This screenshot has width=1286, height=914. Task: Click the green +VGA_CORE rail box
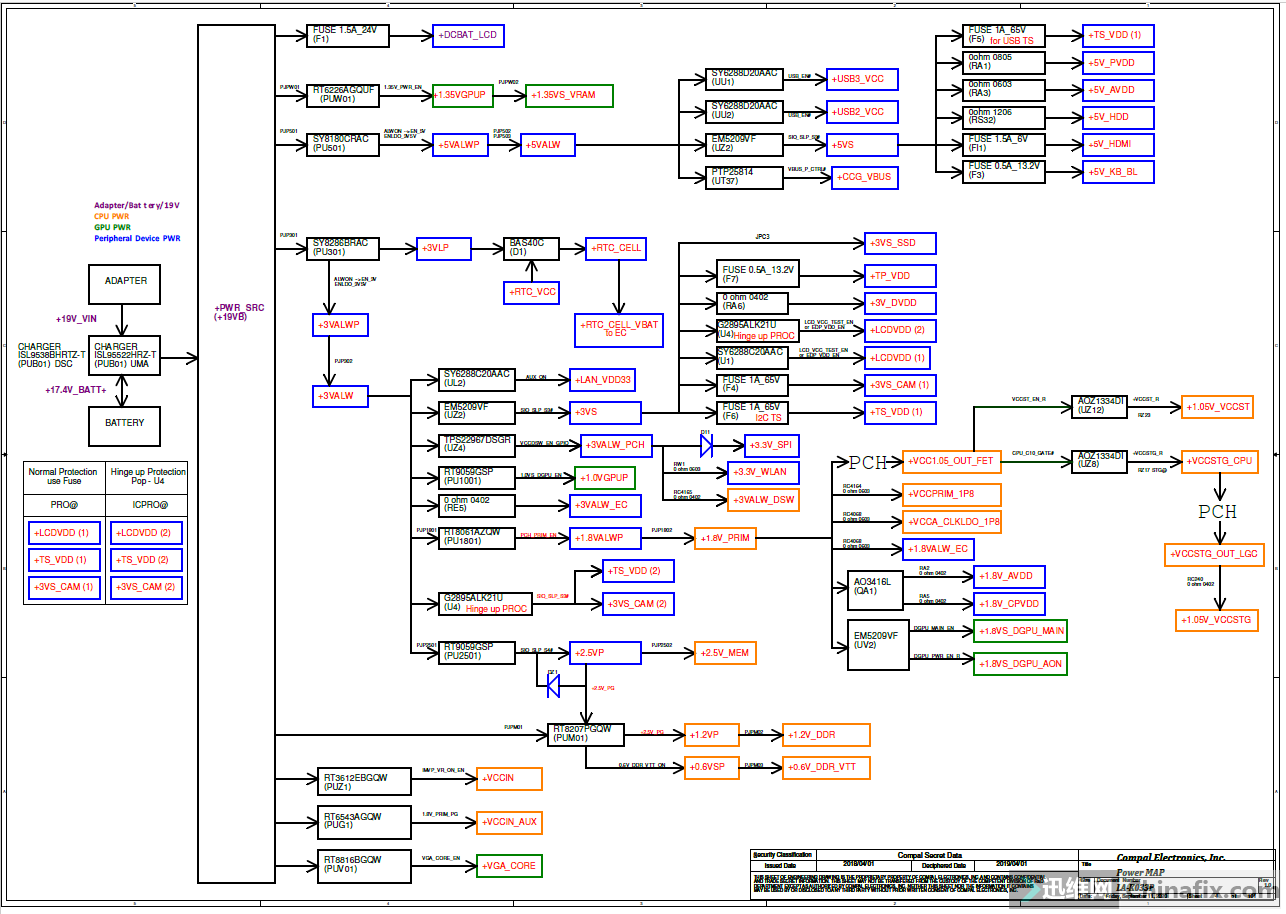509,865
